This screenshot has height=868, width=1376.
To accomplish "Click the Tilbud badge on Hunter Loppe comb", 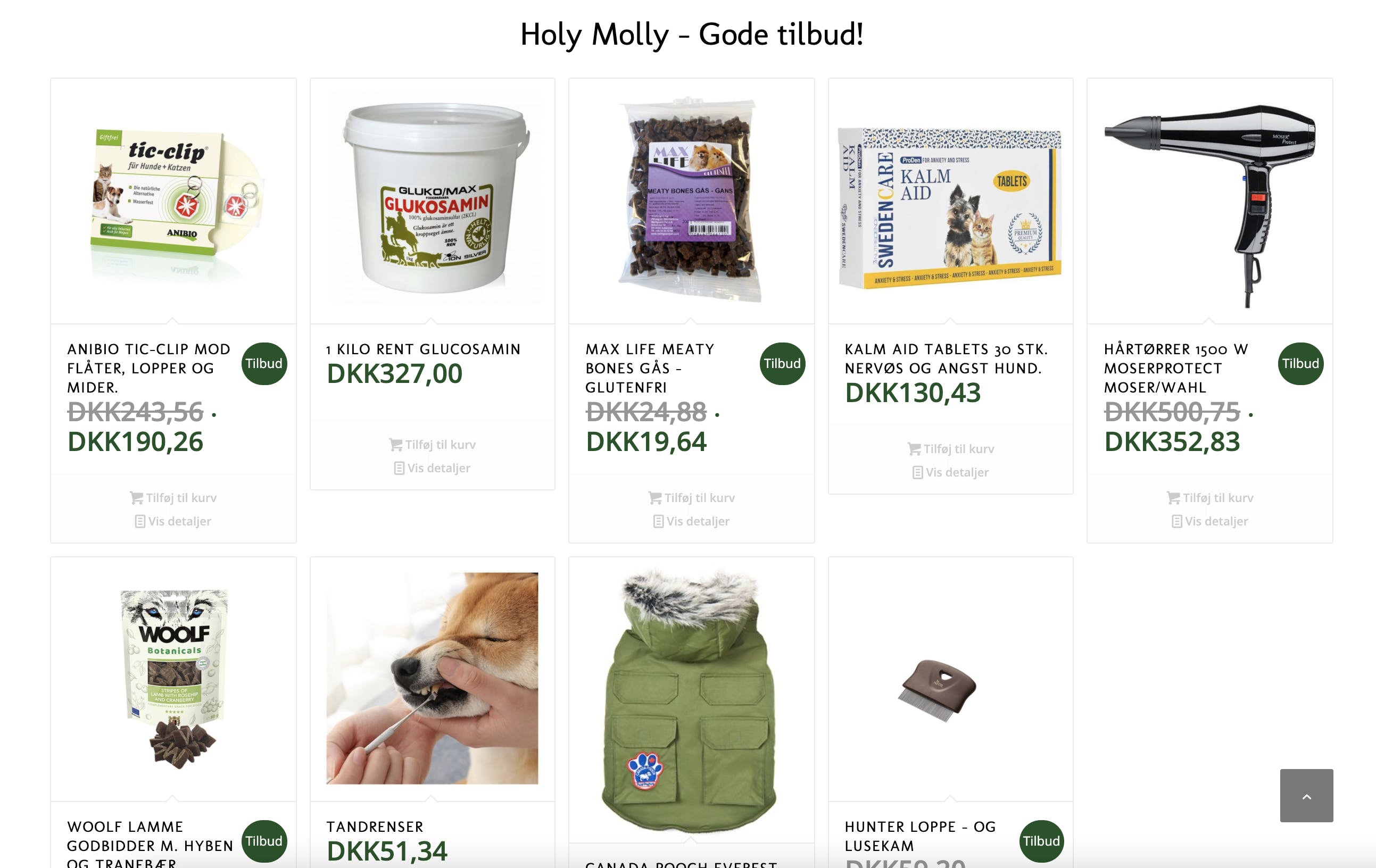I will (x=1041, y=841).
